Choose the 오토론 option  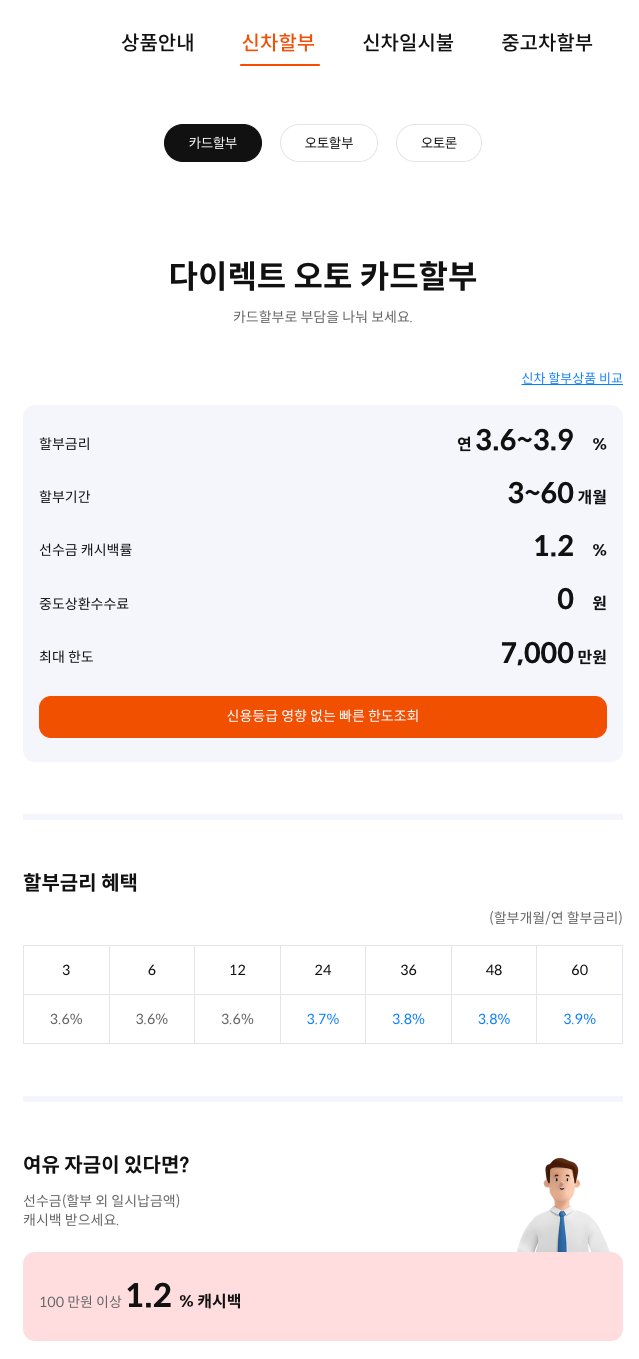(439, 143)
